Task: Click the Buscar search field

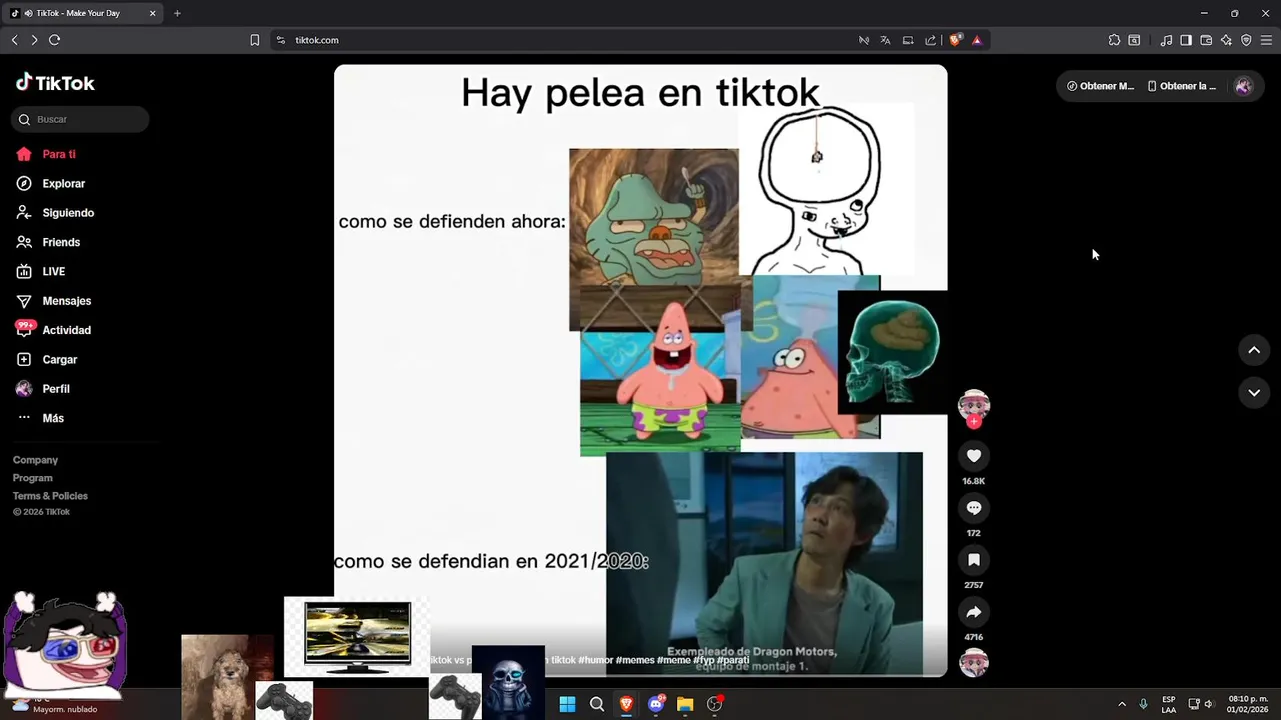Action: pyautogui.click(x=80, y=120)
